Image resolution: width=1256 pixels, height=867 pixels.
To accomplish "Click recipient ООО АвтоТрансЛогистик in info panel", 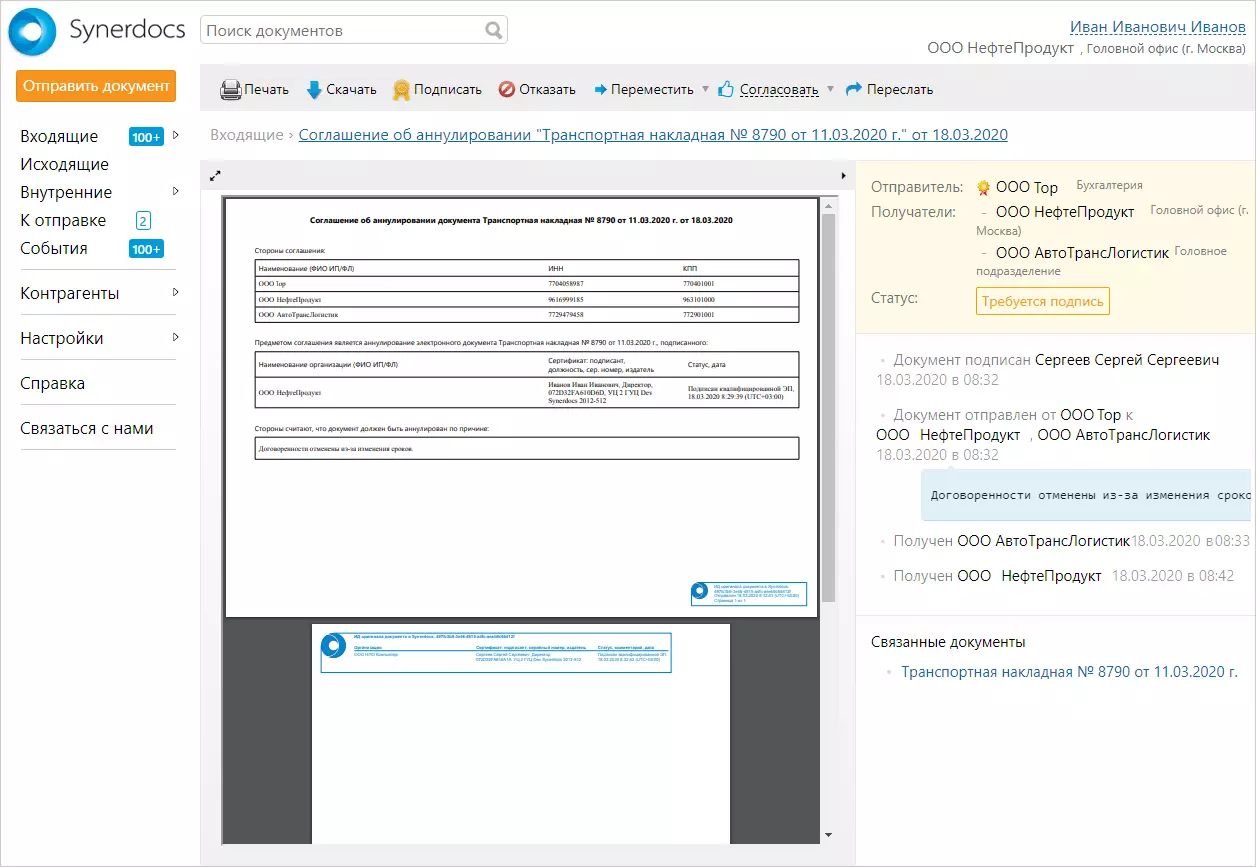I will click(x=1082, y=253).
